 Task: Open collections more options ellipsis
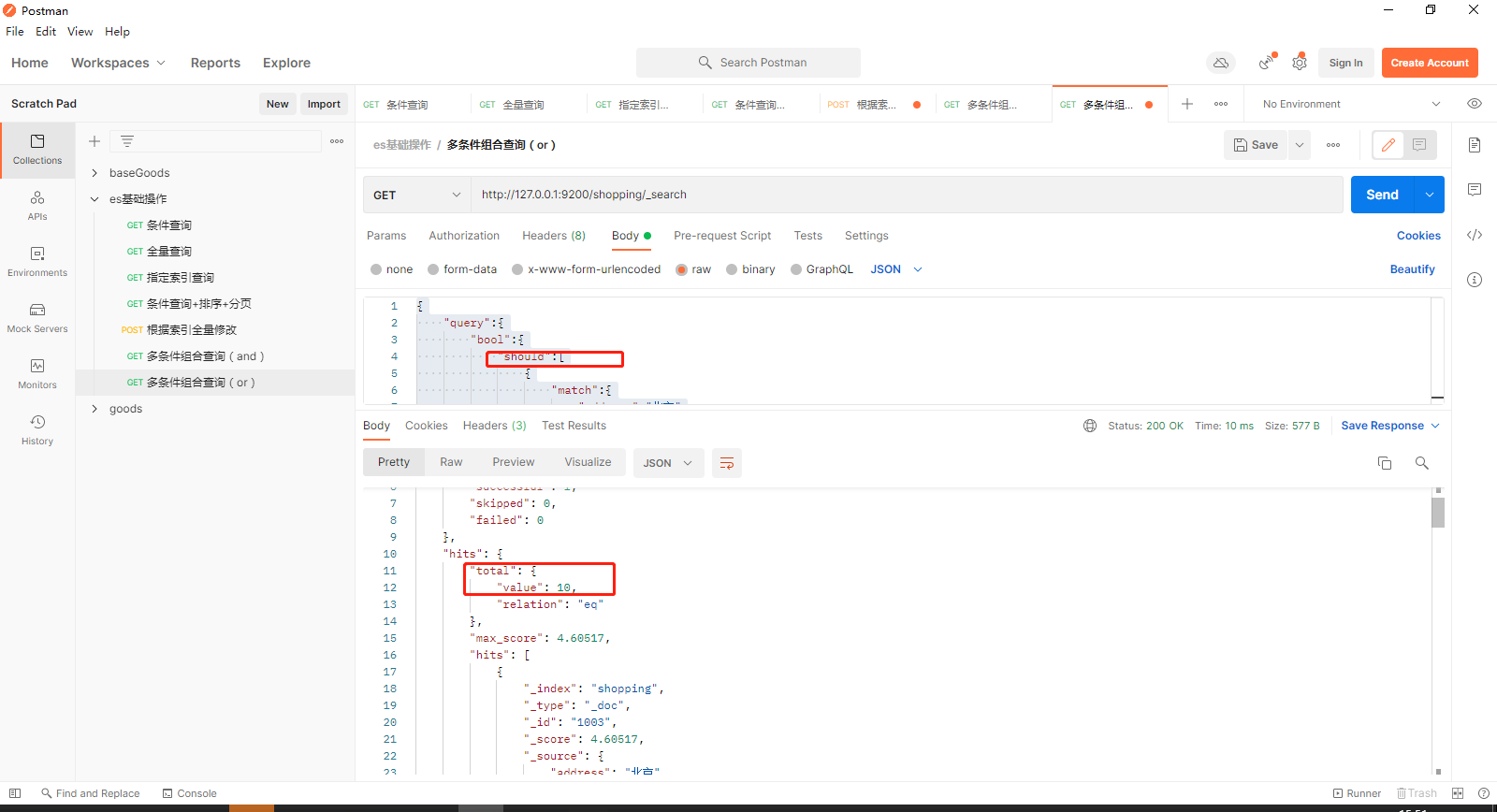[x=337, y=141]
